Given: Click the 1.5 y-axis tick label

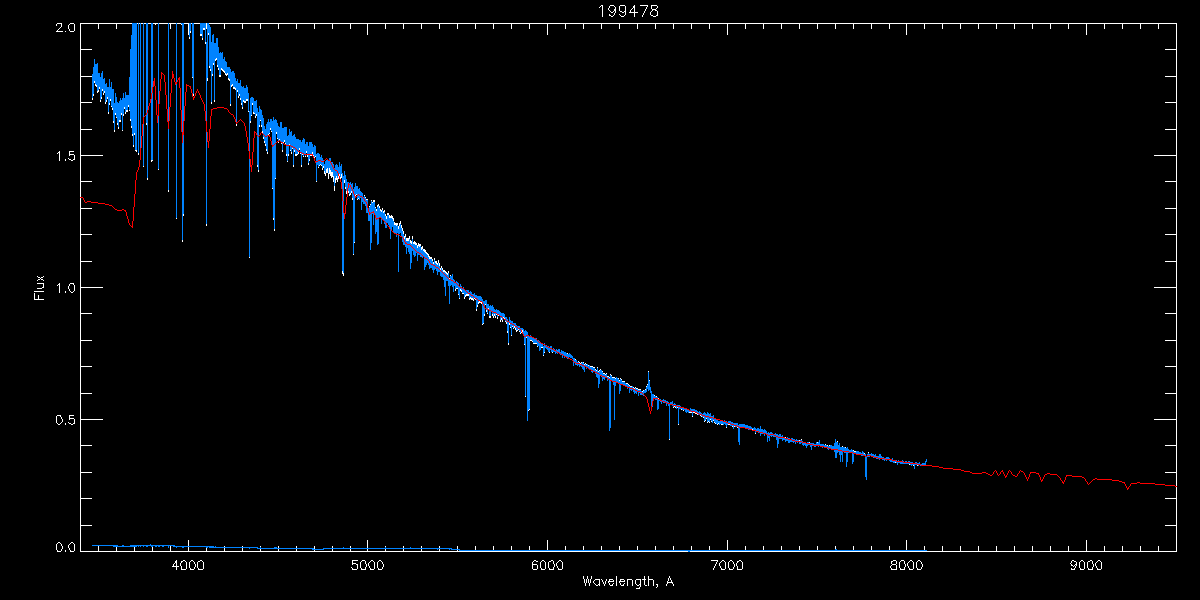Looking at the screenshot, I should point(65,157).
